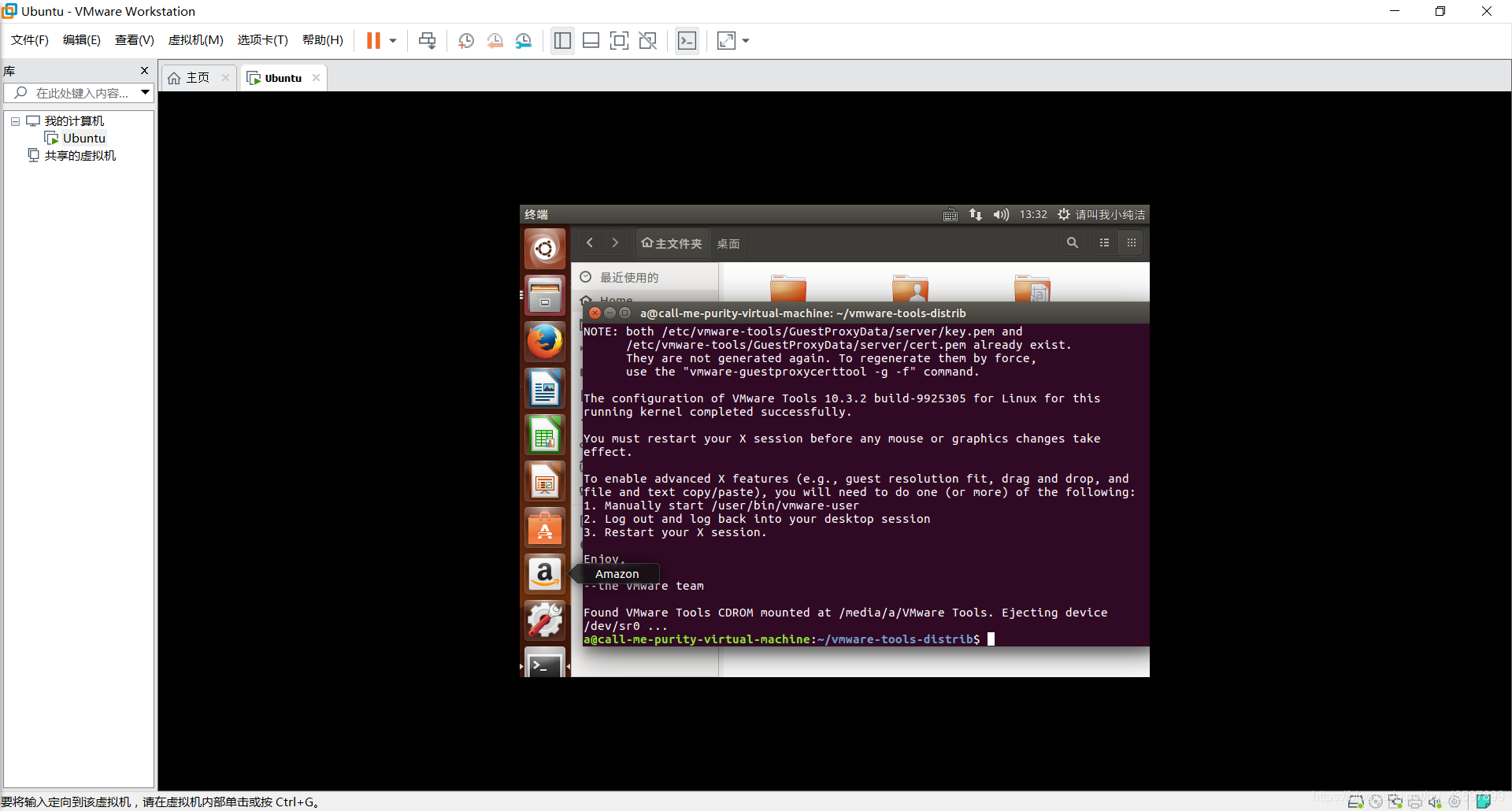Close the 主页 tab
The width and height of the screenshot is (1512, 811).
(225, 78)
